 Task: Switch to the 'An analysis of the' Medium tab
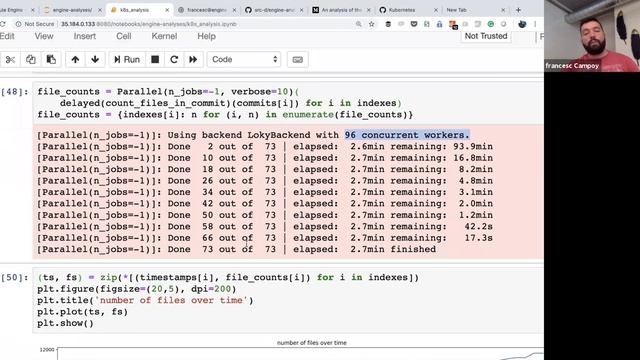coord(341,10)
